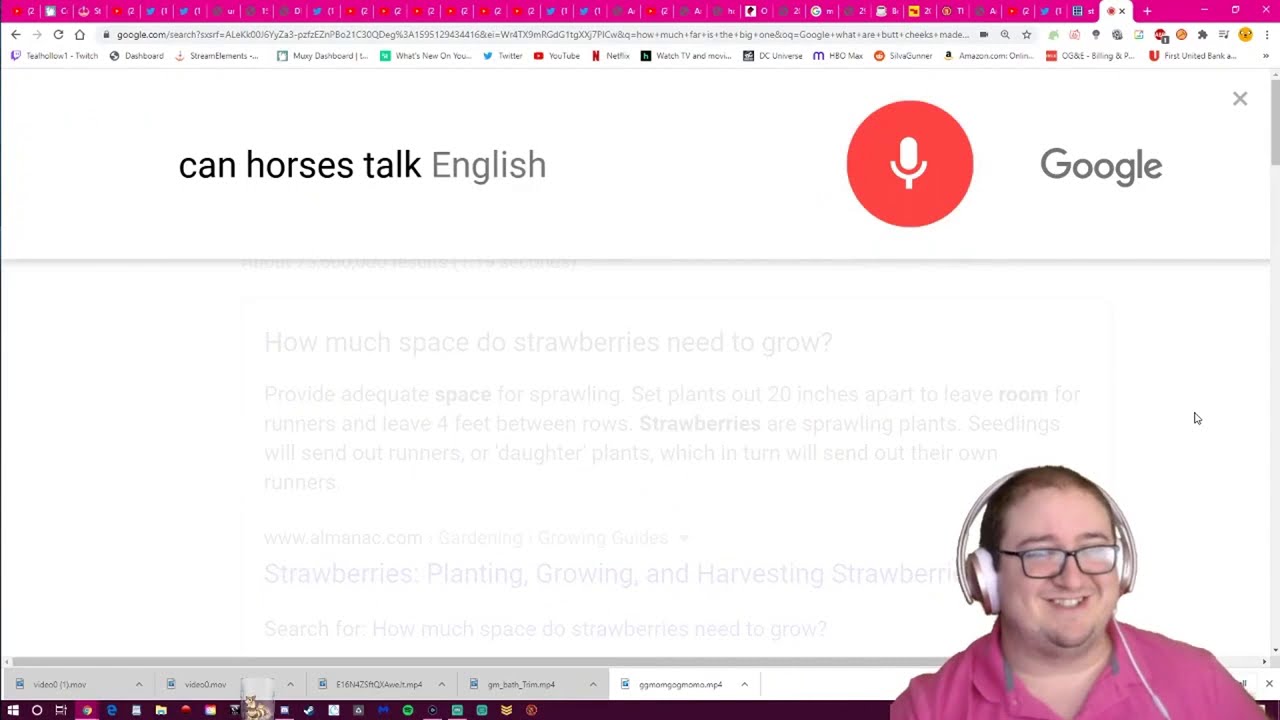Click the camera icon in address bar
This screenshot has width=1280, height=720.
coord(984,34)
